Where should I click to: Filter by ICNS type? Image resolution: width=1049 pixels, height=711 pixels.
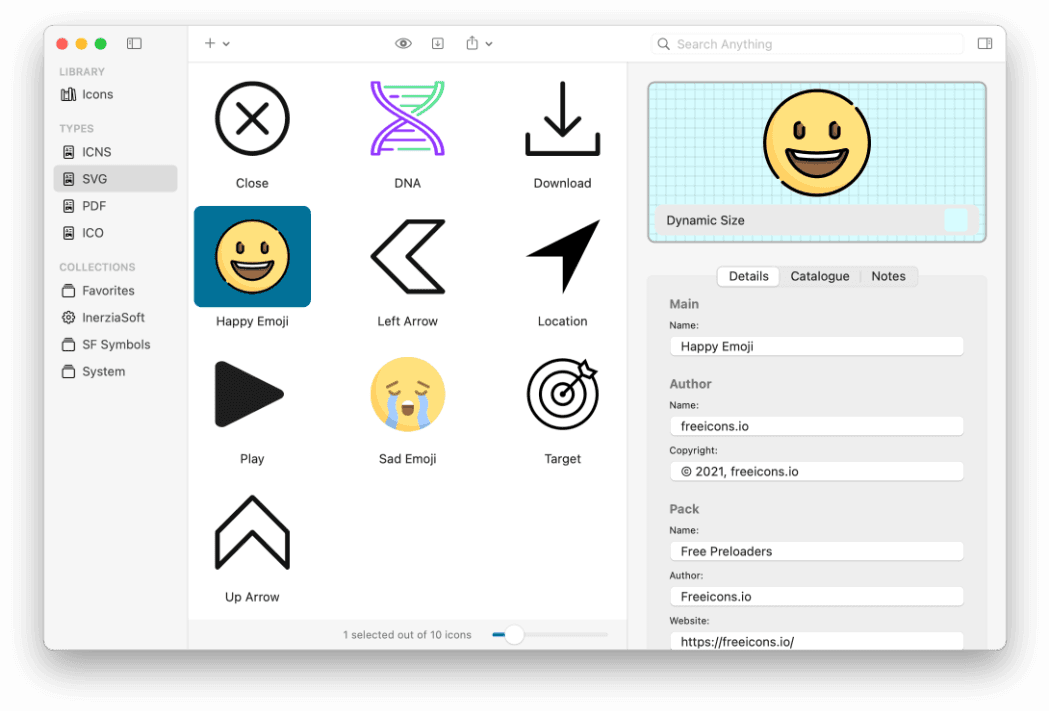(96, 152)
